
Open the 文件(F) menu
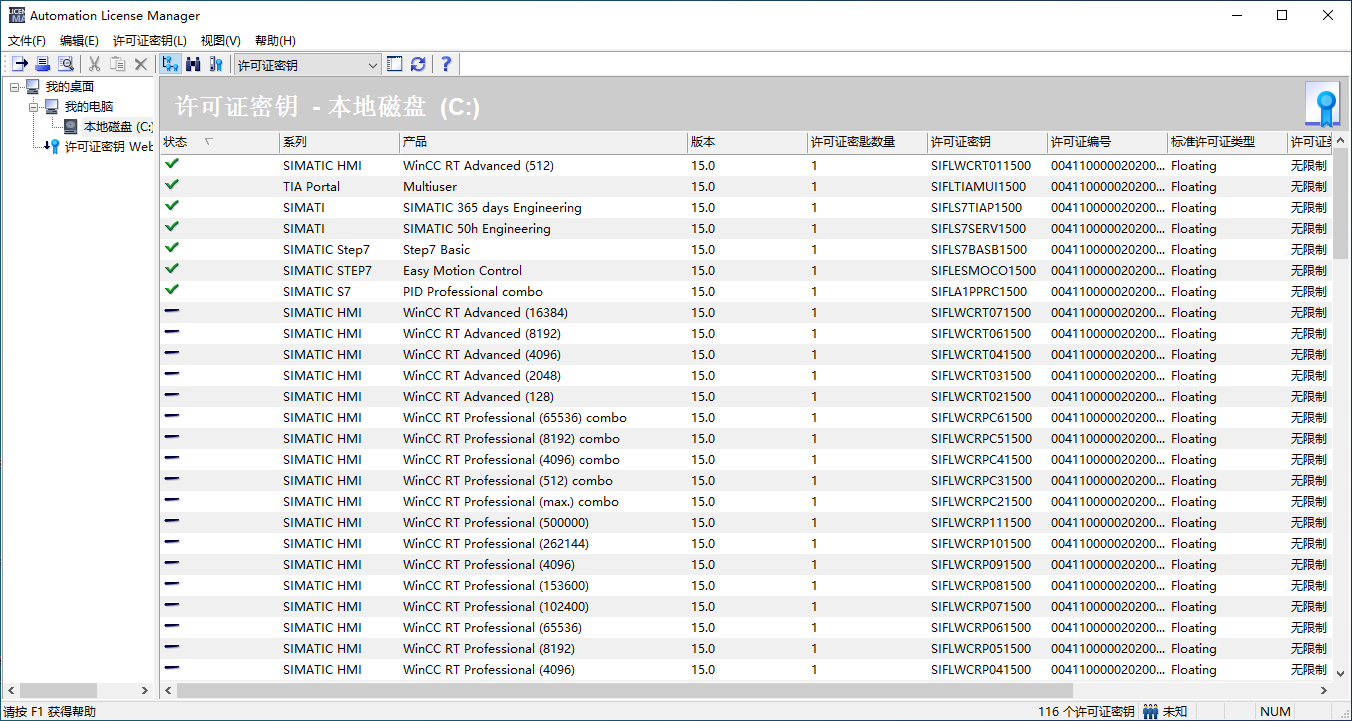[27, 41]
